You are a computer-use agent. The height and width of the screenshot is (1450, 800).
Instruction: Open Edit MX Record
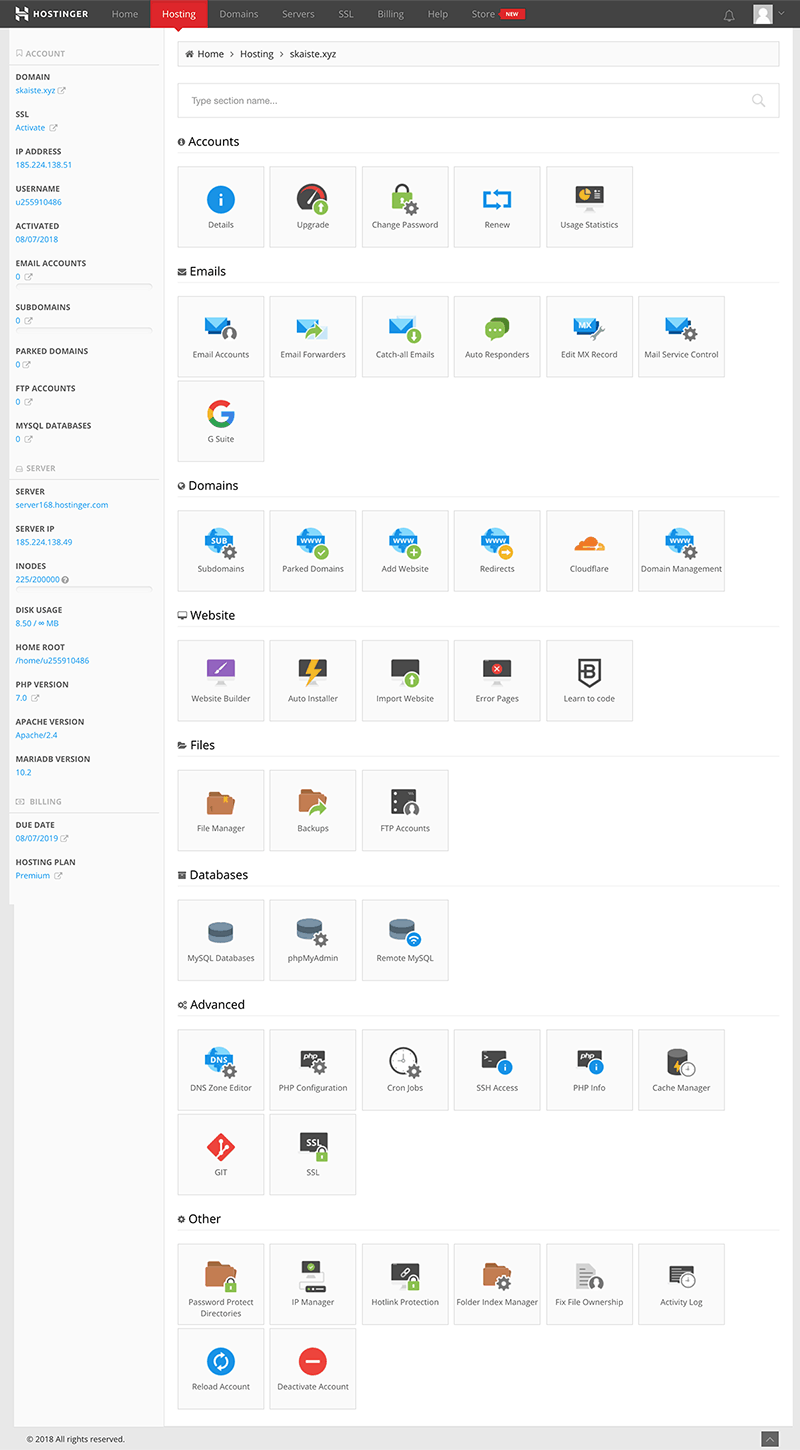(589, 337)
